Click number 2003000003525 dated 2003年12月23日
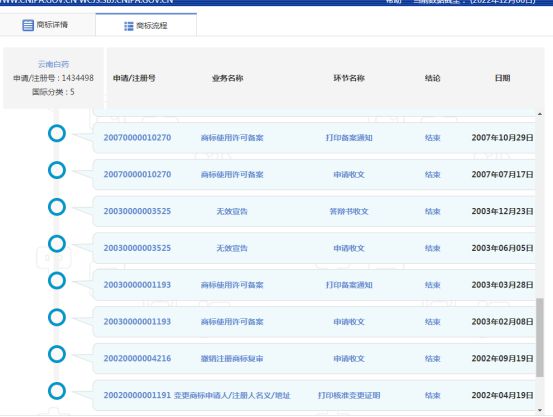553x417 pixels. [137, 211]
